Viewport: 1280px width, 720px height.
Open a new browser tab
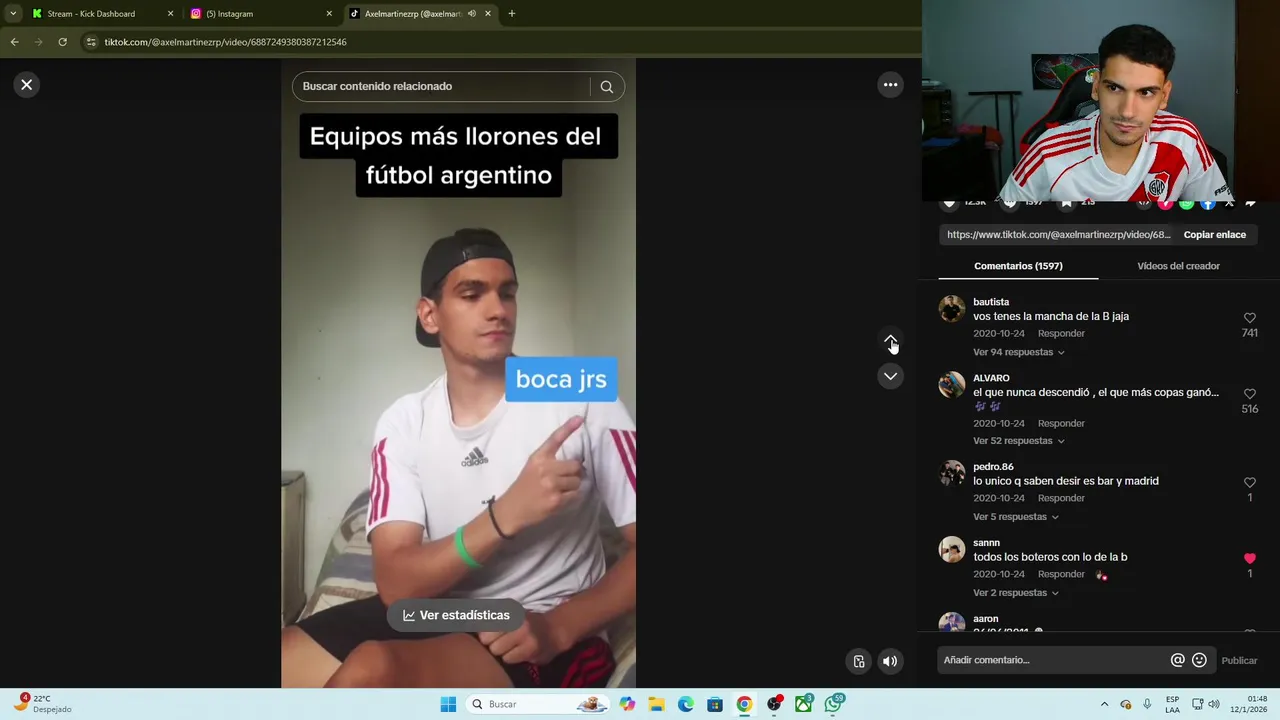[x=511, y=14]
